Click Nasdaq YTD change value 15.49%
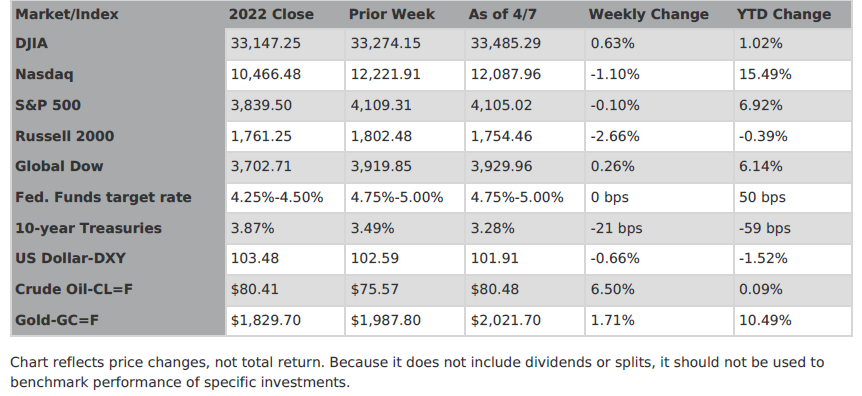 (765, 74)
